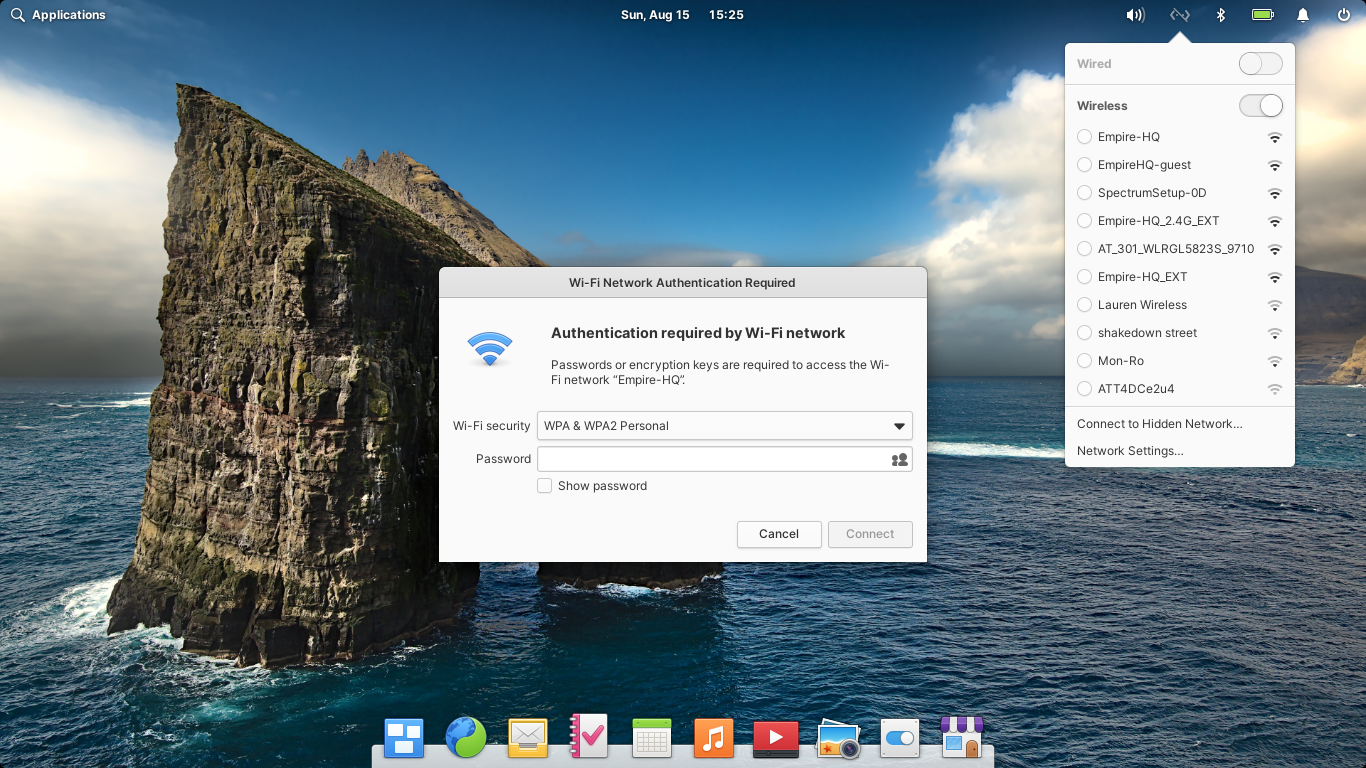Open the Calendar app in the dock
The height and width of the screenshot is (768, 1366).
click(x=651, y=738)
